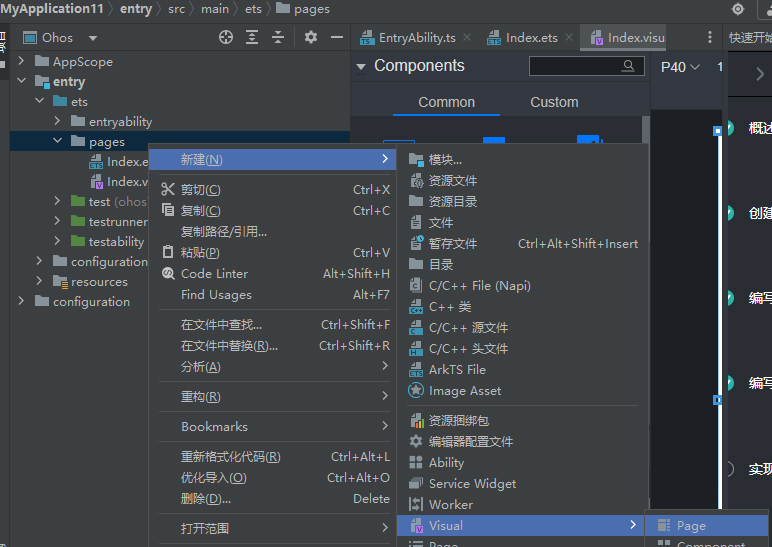The height and width of the screenshot is (547, 772).
Task: Create new 编辑器配置文件 item
Action: point(523,442)
